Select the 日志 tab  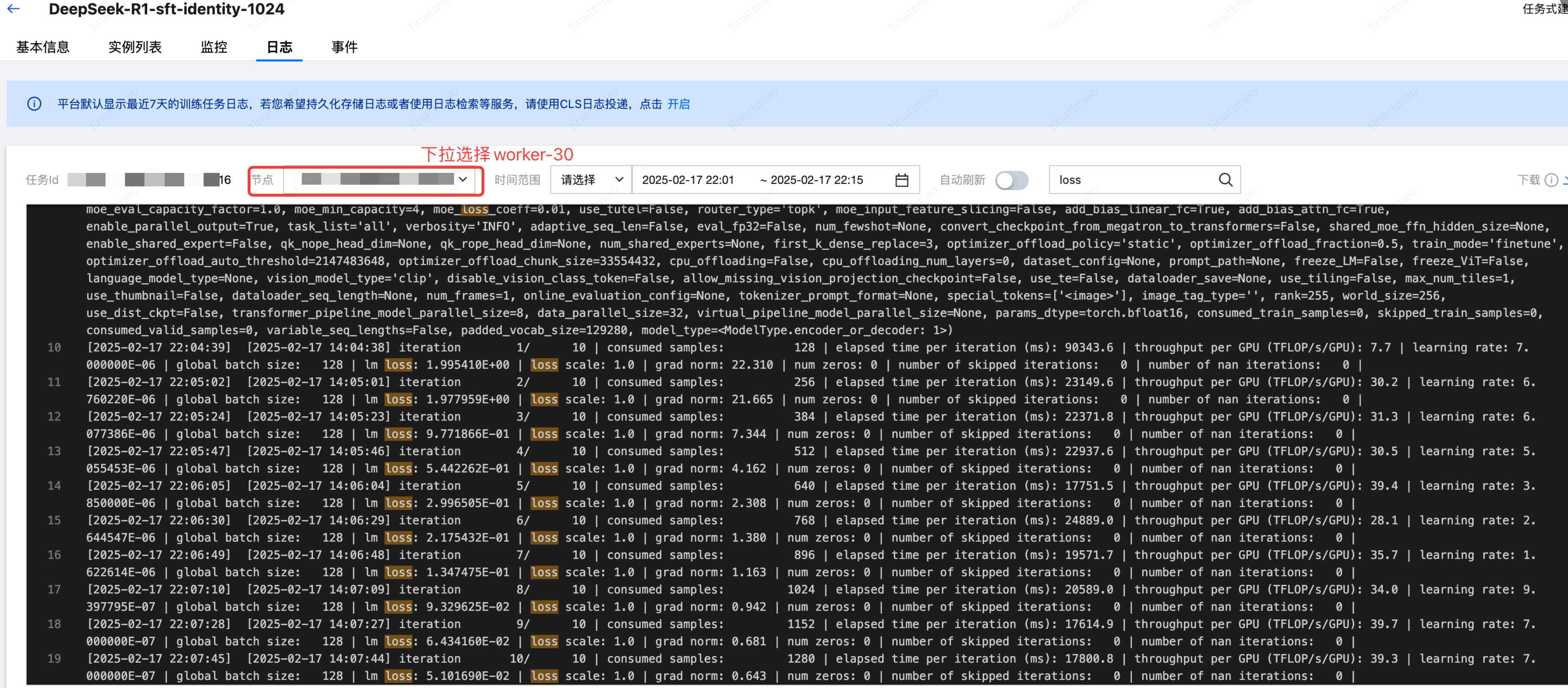click(280, 47)
